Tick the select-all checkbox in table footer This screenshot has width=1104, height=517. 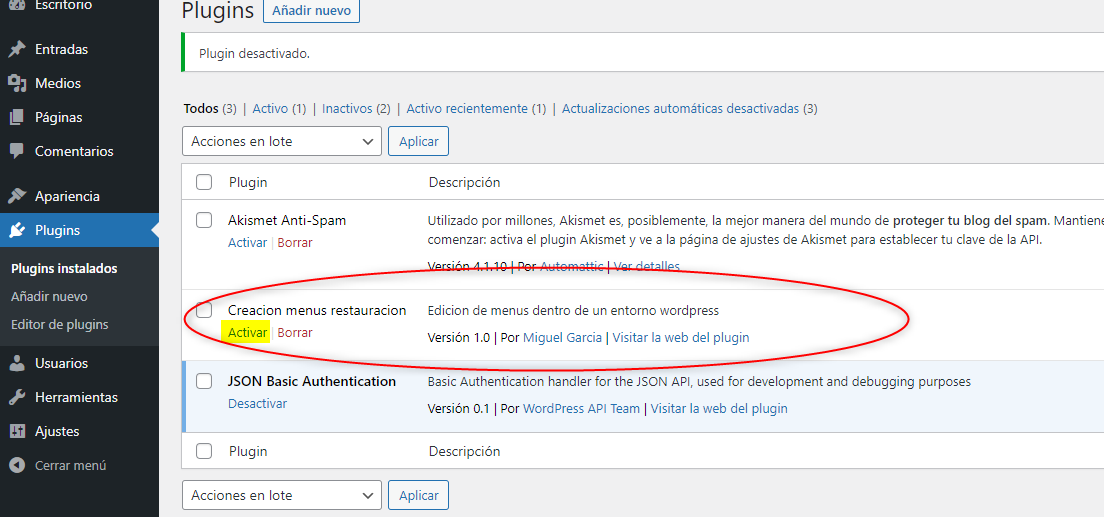point(204,451)
